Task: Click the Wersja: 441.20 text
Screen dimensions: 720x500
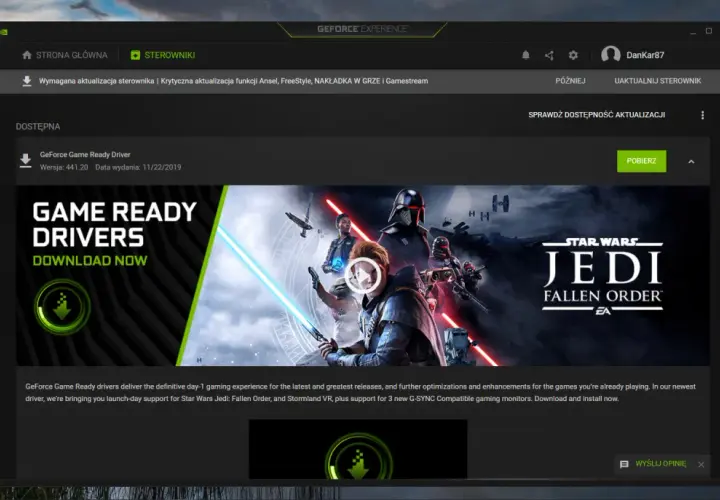Action: [x=64, y=168]
